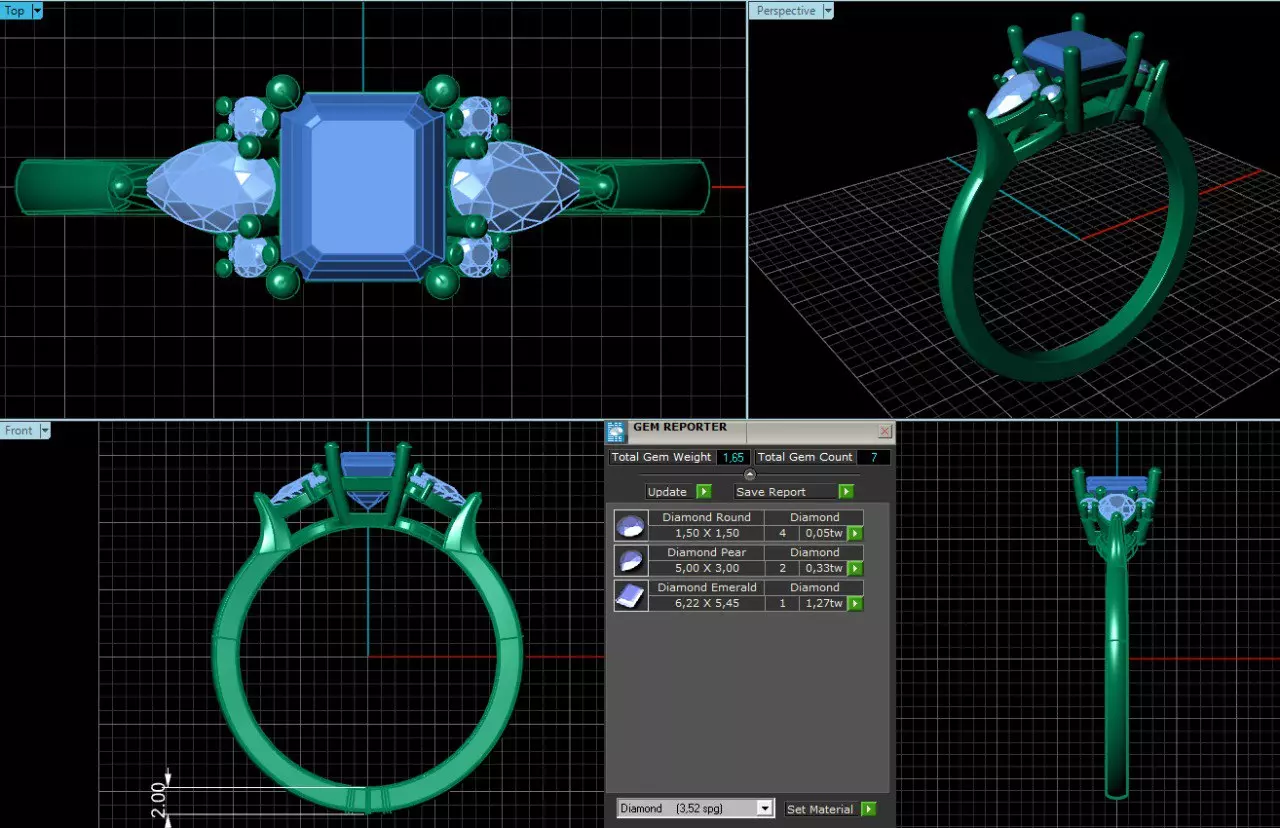Click the Save Report button
The image size is (1280, 828).
pyautogui.click(x=771, y=491)
